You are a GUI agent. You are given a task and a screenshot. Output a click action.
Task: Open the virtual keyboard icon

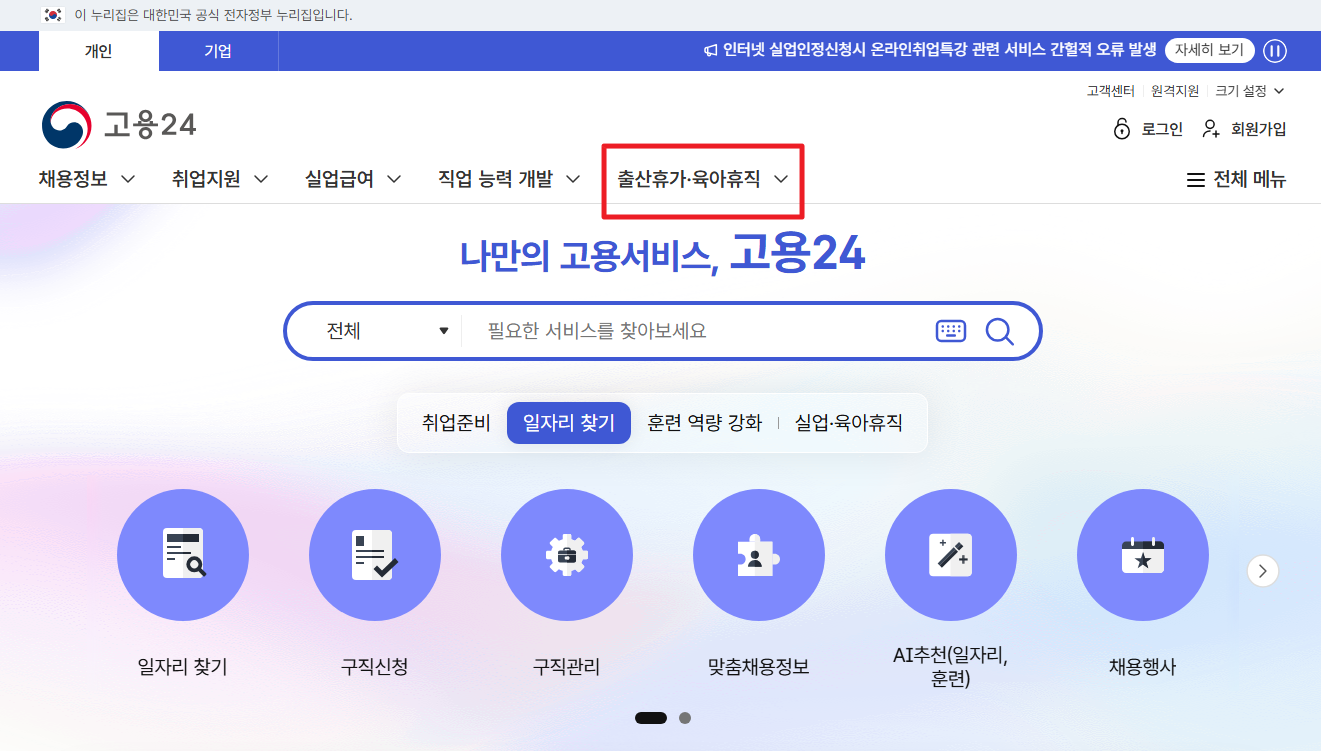pyautogui.click(x=951, y=331)
